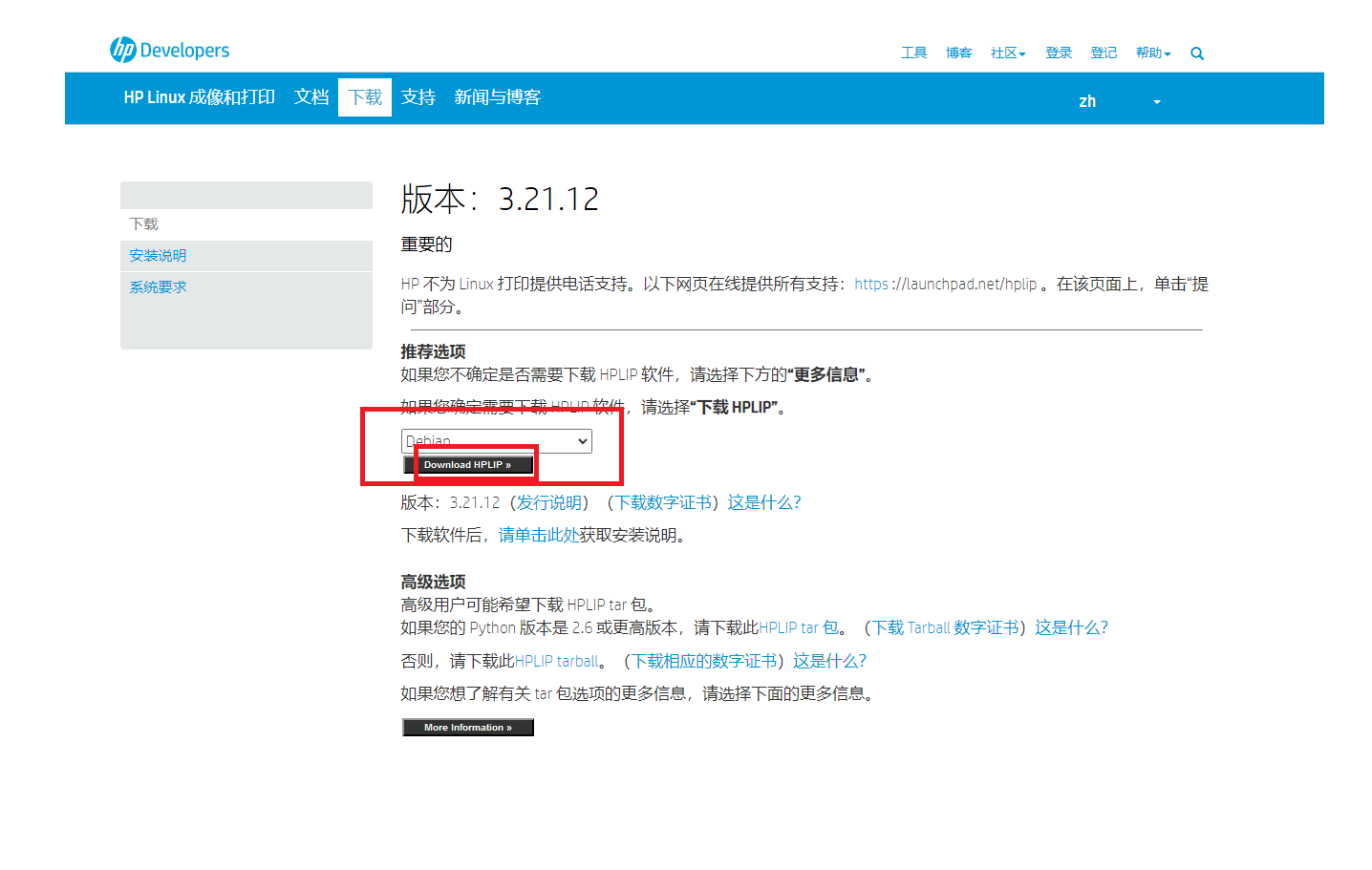Image resolution: width=1372 pixels, height=870 pixels.
Task: Go to 新闻与博客 tab
Action: (498, 97)
